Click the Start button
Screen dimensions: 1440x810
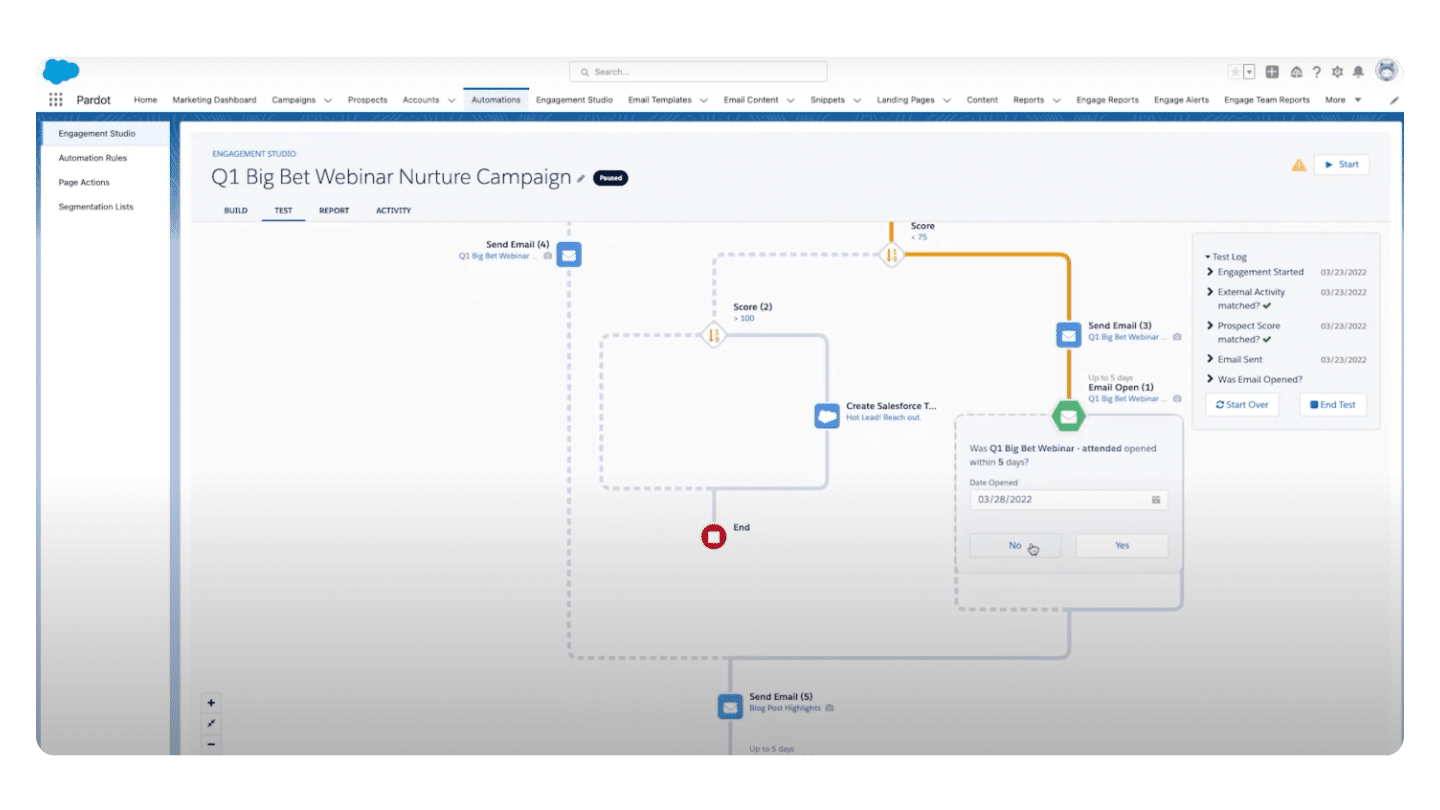pos(1341,165)
